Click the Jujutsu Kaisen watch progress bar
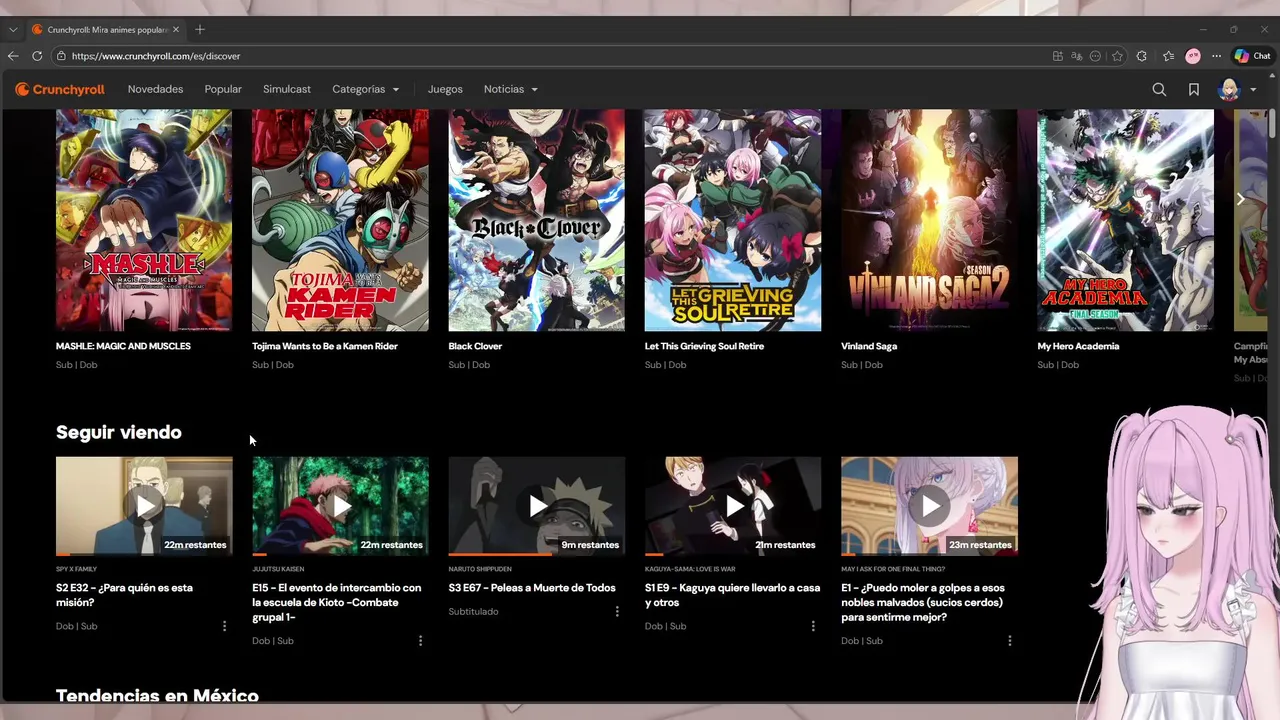This screenshot has height=720, width=1280. (340, 554)
